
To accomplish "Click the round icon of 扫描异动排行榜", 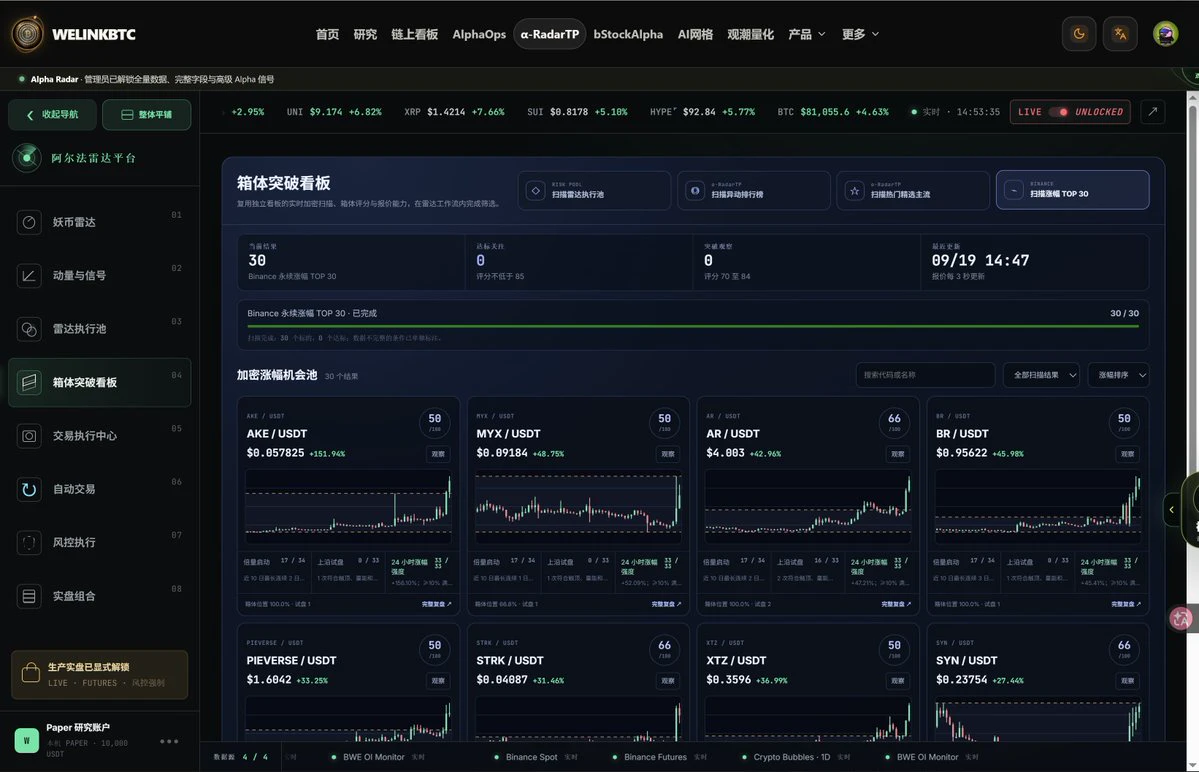I will click(695, 190).
